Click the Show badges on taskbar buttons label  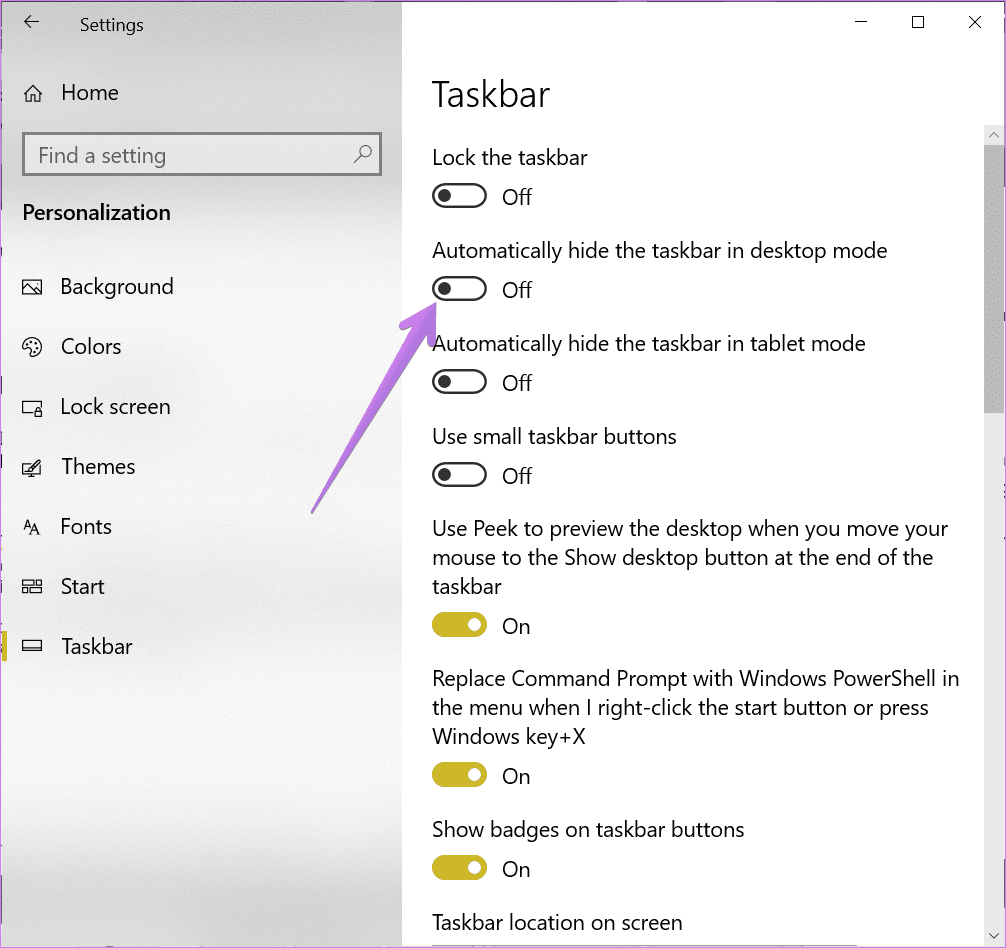point(588,830)
